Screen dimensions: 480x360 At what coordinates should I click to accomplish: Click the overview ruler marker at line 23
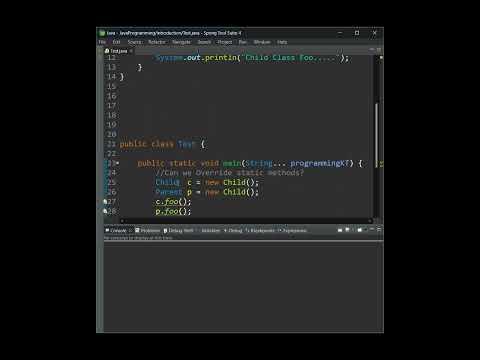381,163
